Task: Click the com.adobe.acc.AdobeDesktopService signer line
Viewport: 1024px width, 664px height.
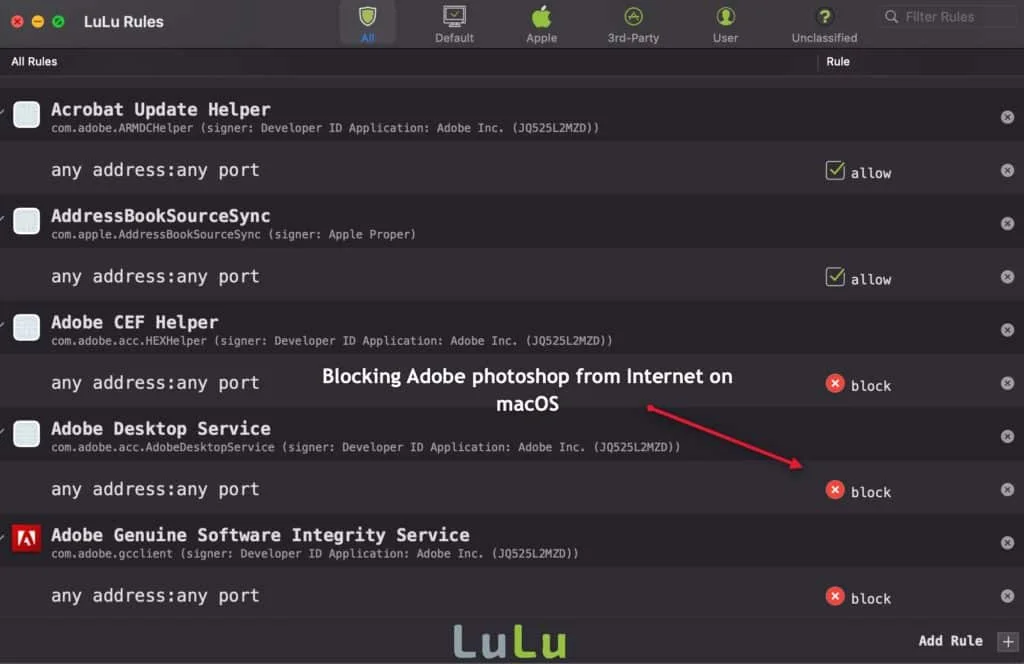Action: [366, 447]
